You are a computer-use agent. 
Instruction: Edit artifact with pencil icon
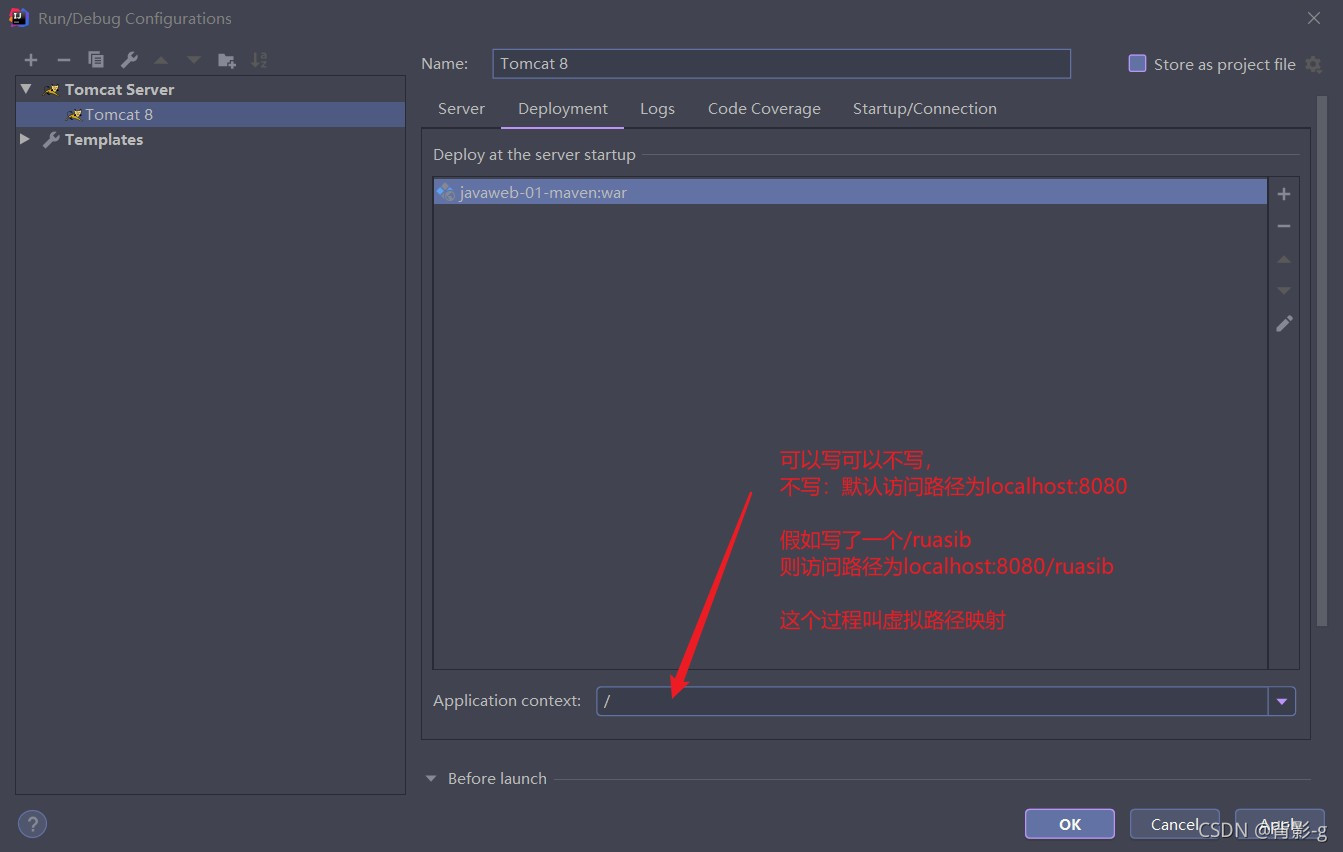1284,323
